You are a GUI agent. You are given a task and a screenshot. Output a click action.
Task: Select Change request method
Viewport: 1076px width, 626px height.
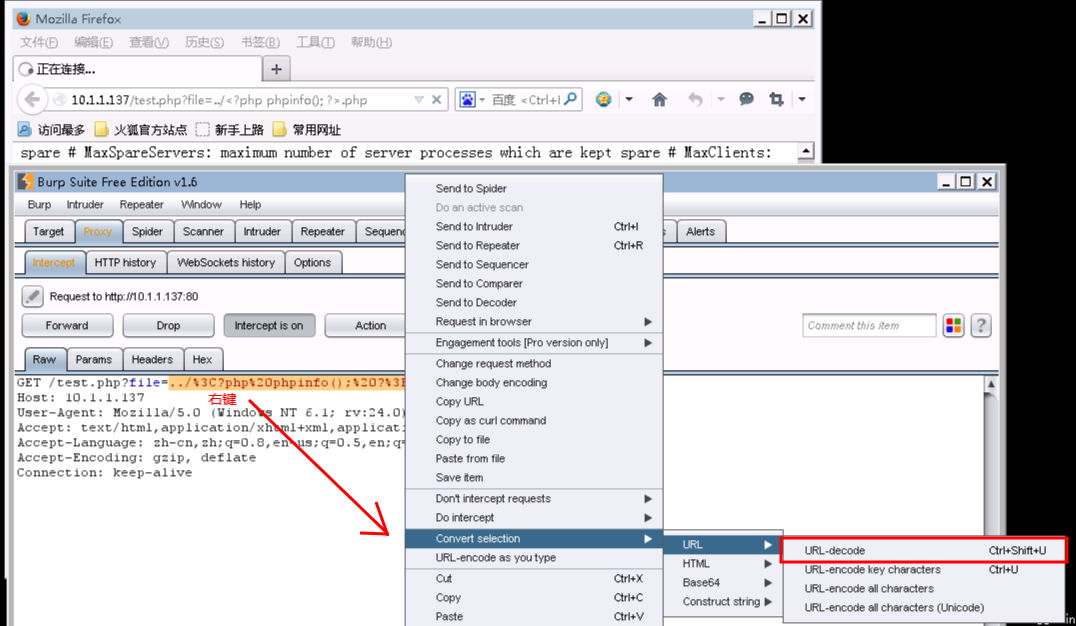pos(535,363)
